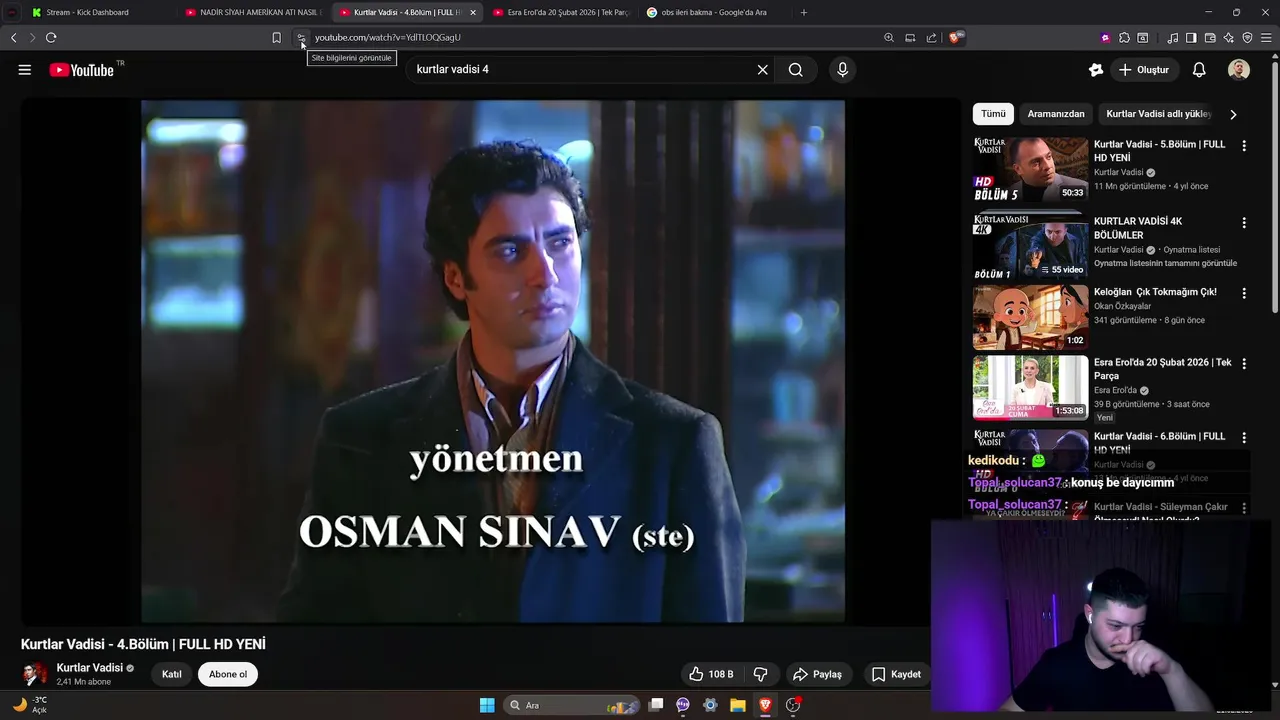Viewport: 1280px width, 720px height.
Task: Open browser zoom magnifier icon
Action: pos(889,38)
